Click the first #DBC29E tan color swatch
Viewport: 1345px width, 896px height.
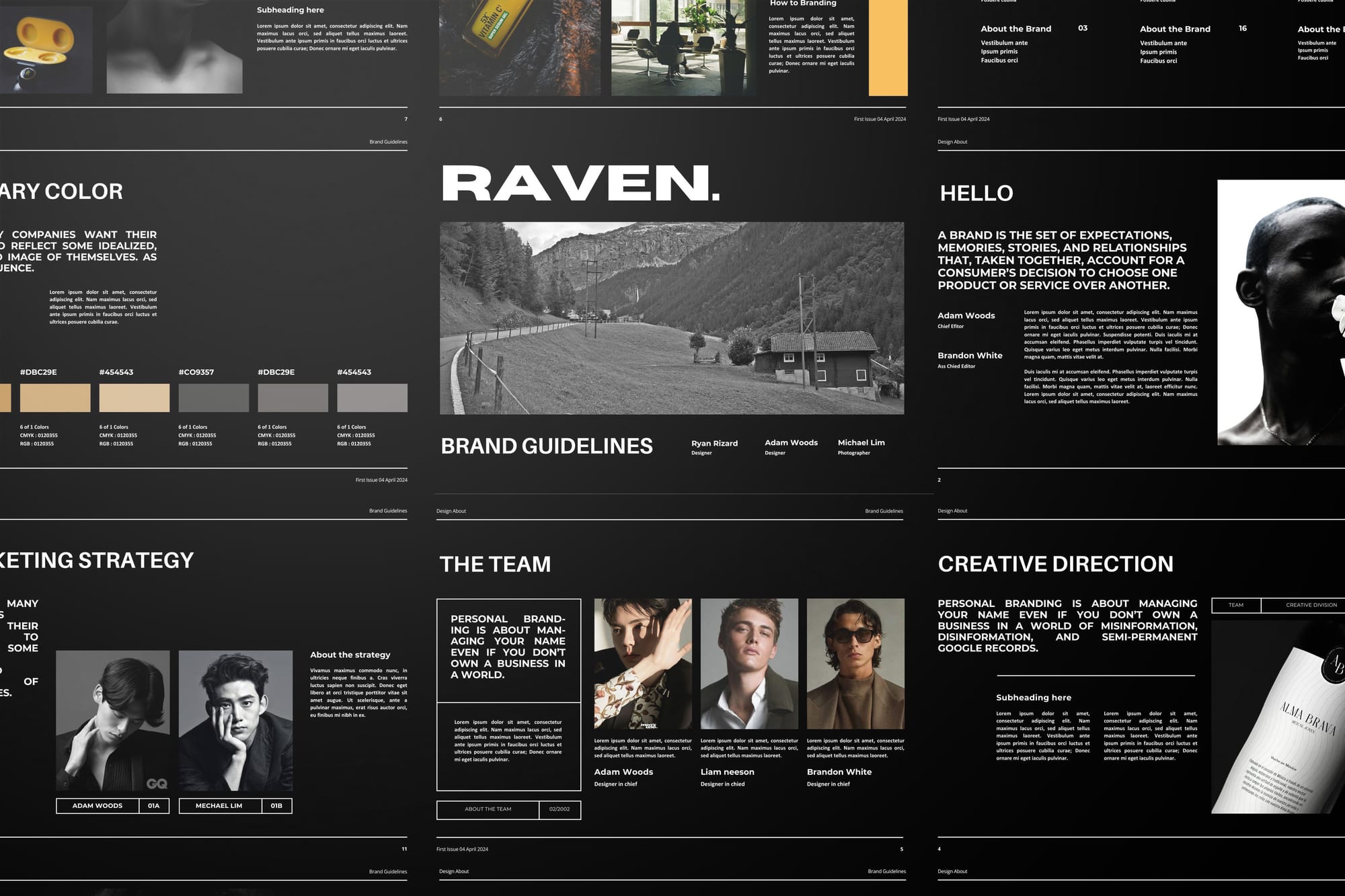click(x=55, y=398)
